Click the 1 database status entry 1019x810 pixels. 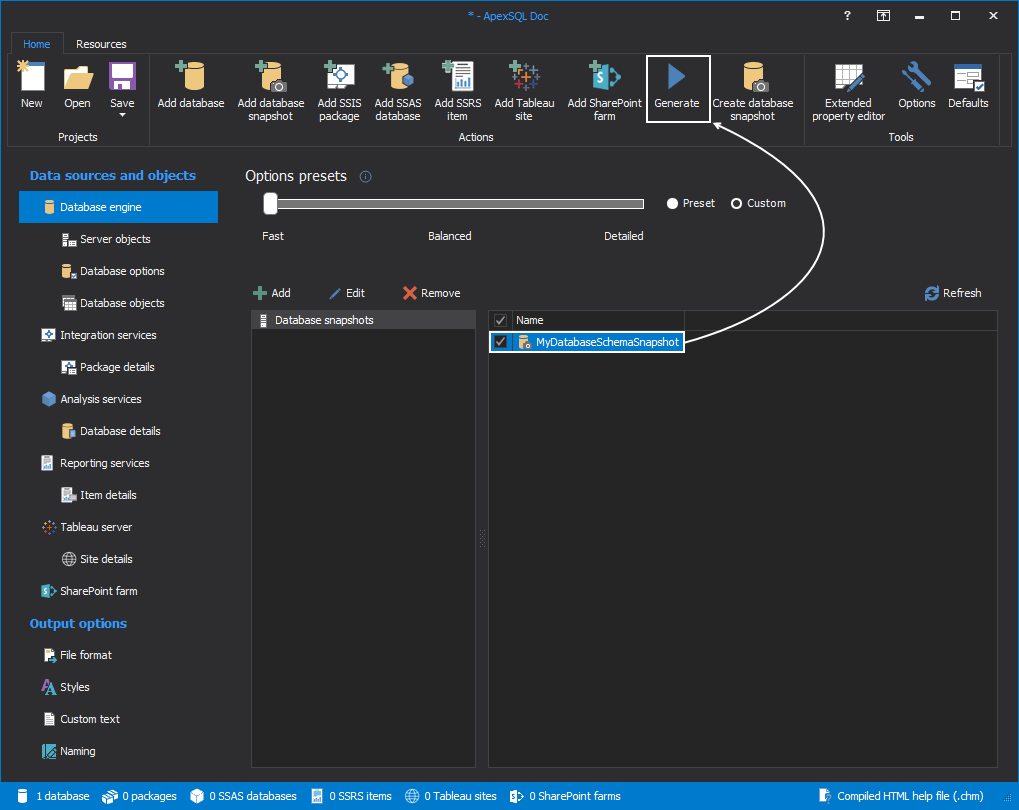(53, 796)
